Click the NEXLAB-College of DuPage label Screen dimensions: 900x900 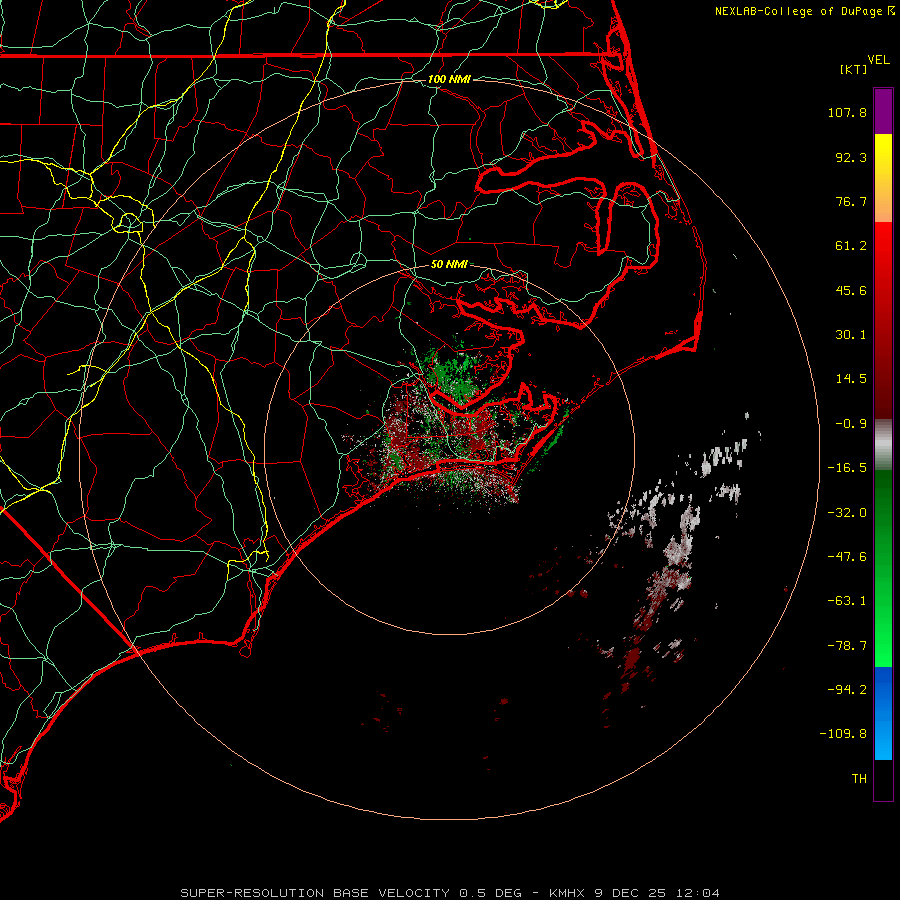(x=798, y=11)
